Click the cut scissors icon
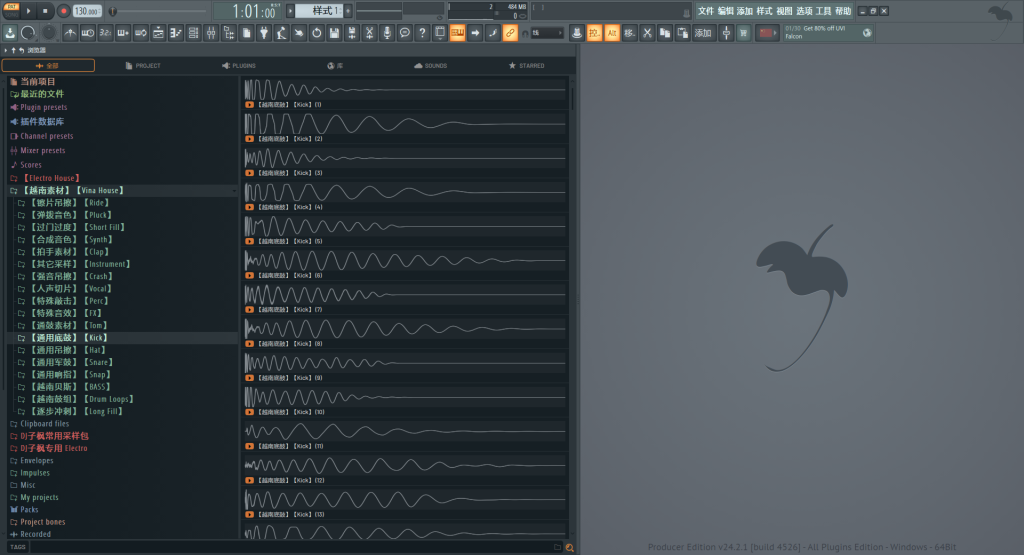 click(647, 33)
